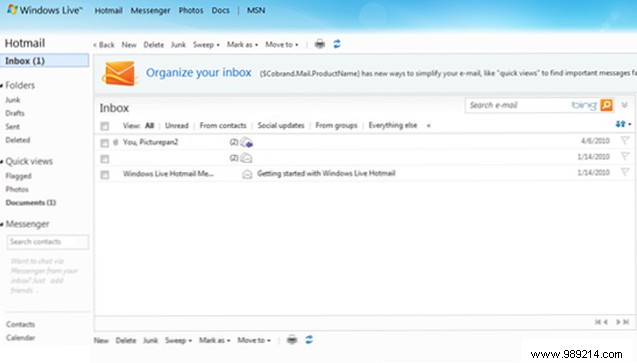Open the Junk folder in sidebar
637x363 pixels.
(x=13, y=100)
